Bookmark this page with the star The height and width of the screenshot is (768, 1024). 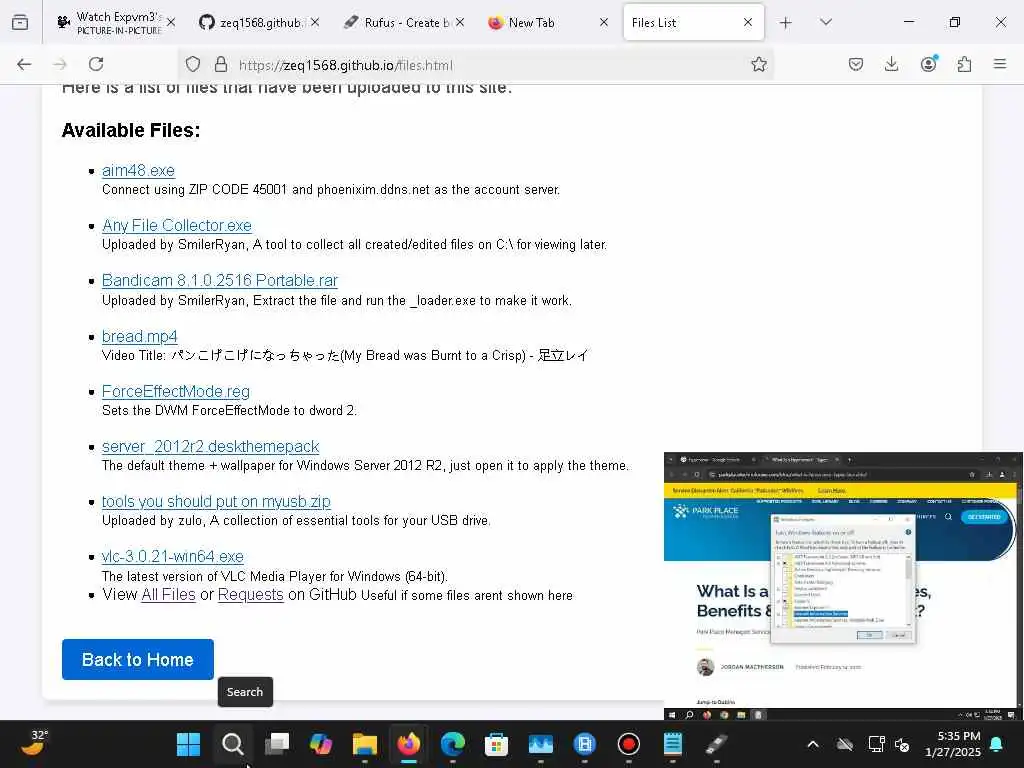(x=759, y=64)
